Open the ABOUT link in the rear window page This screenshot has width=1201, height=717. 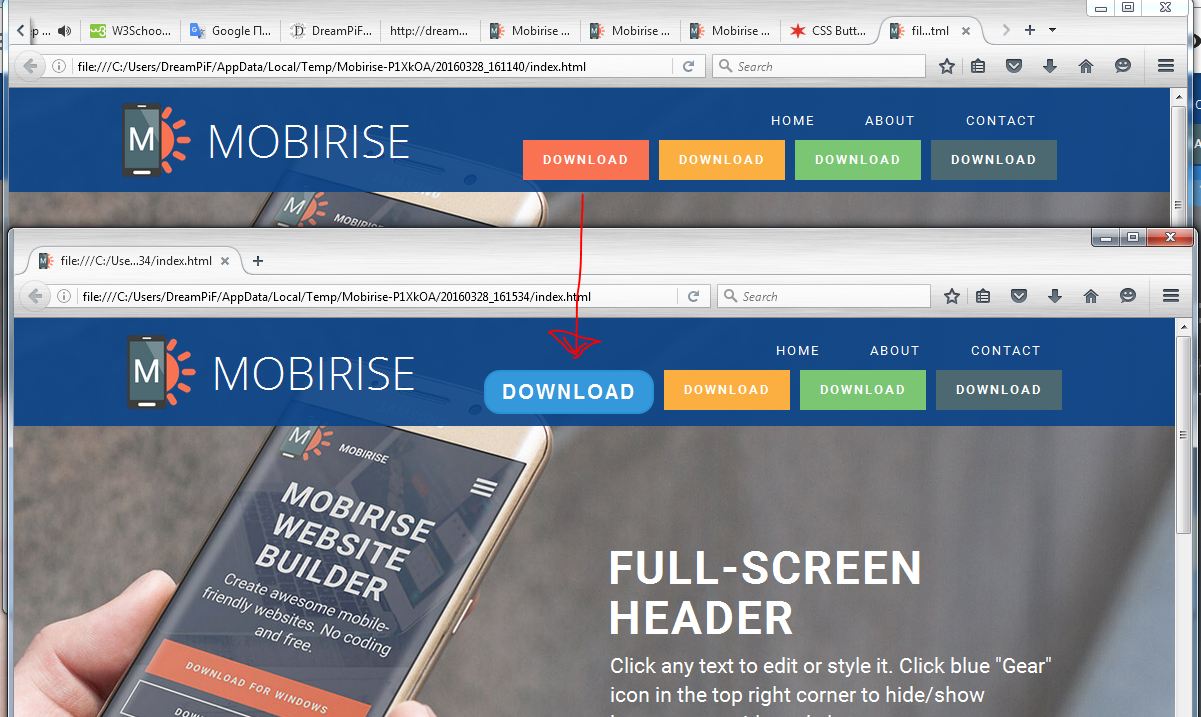coord(890,121)
